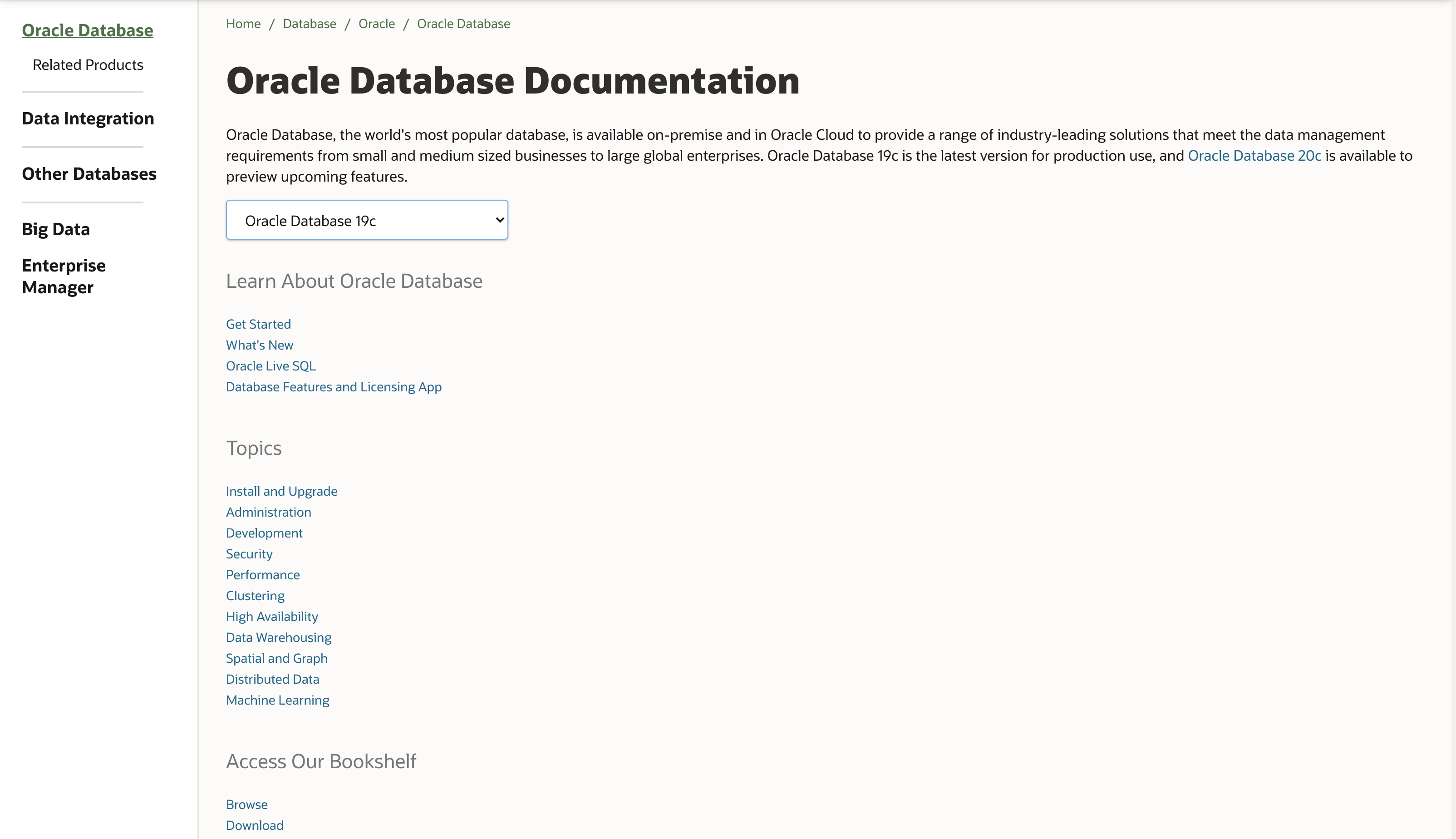Open the Clustering topic

255,596
